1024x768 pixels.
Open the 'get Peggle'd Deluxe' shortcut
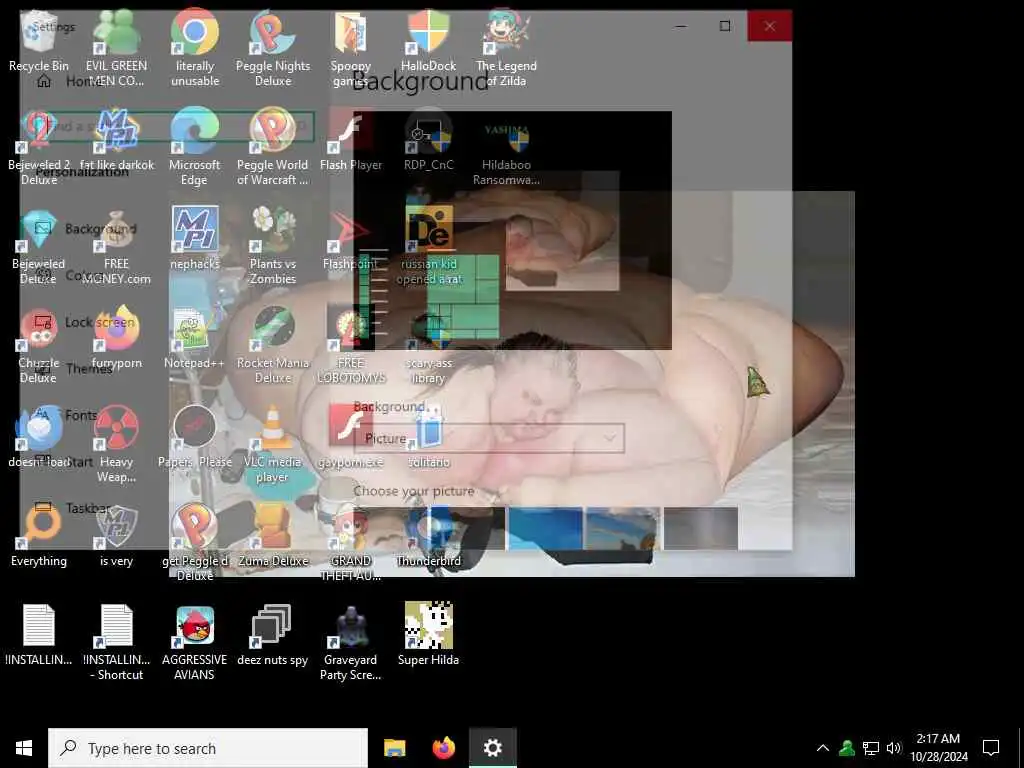tap(195, 543)
